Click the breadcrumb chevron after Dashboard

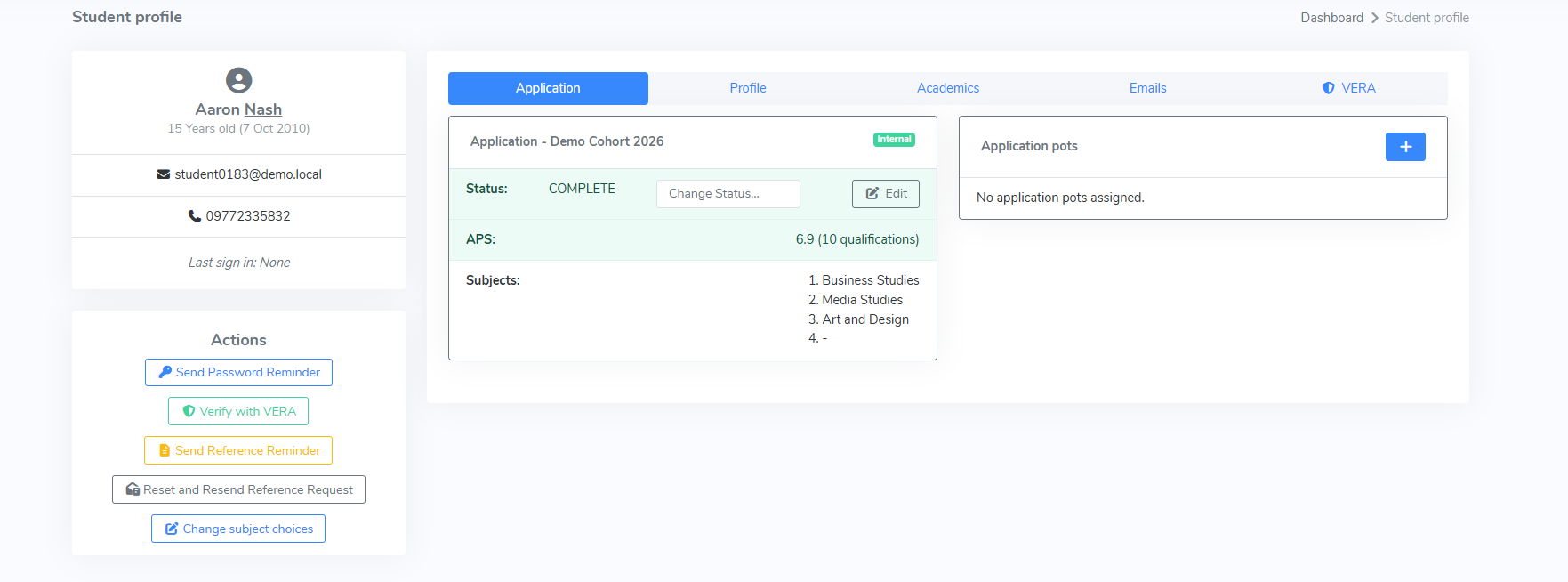pos(1374,18)
